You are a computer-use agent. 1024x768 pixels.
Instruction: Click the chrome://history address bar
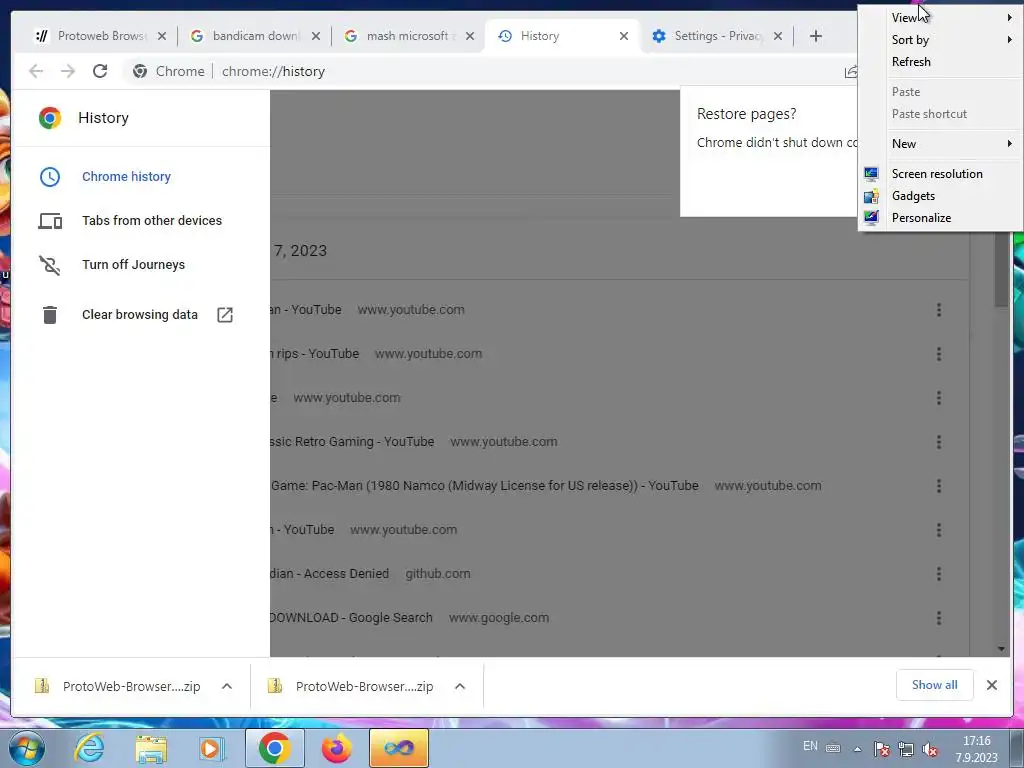273,71
